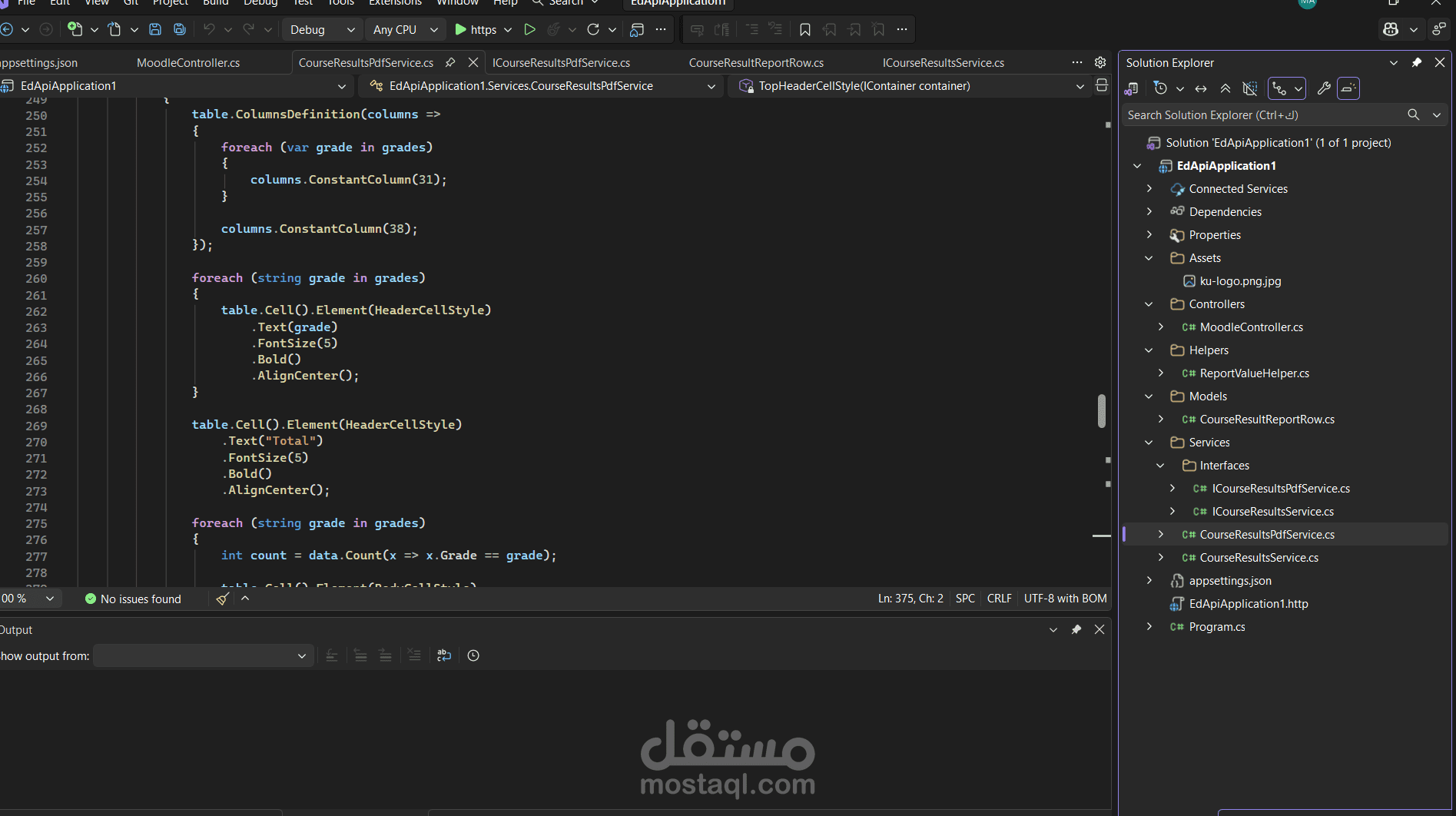
Task: Select EdApiApplication1.http file in tree
Action: (x=1248, y=604)
